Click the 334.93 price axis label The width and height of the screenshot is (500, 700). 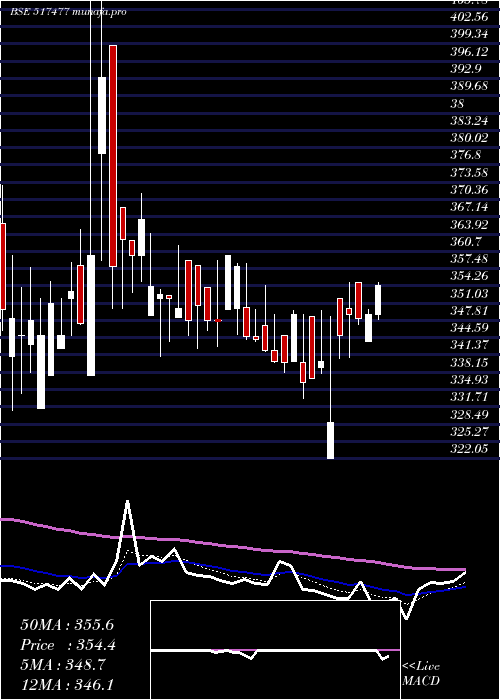(469, 380)
